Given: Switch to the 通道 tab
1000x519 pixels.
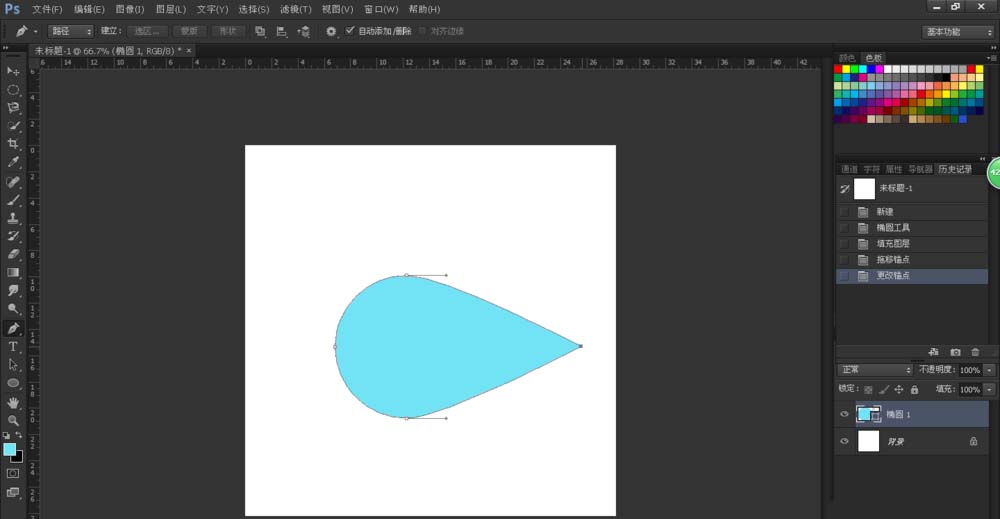Looking at the screenshot, I should pyautogui.click(x=849, y=169).
